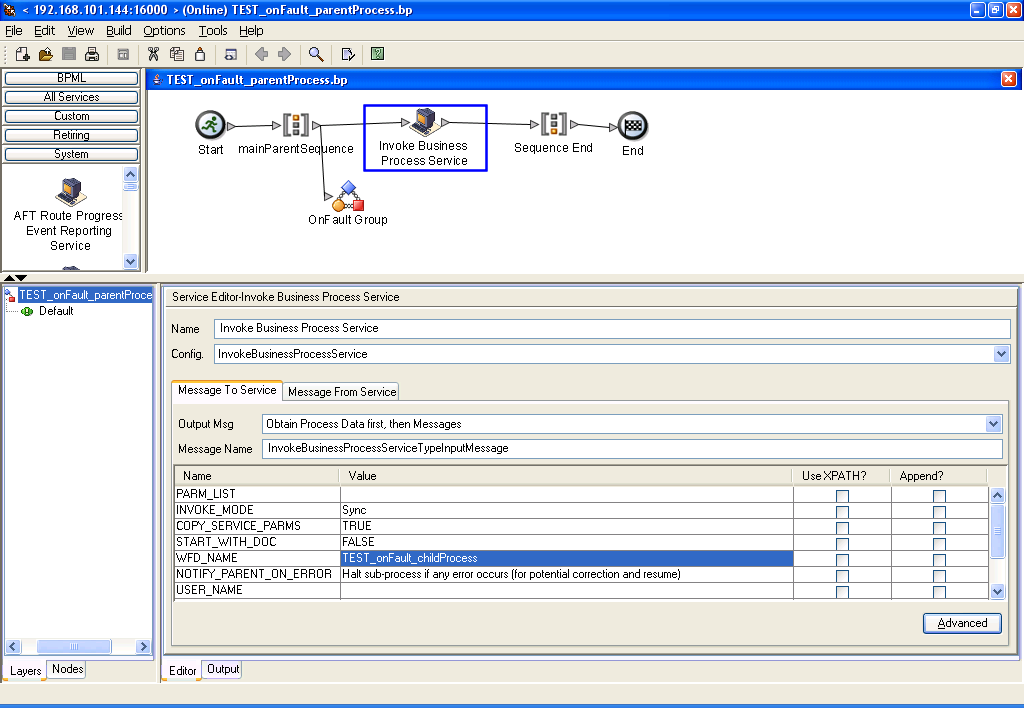The width and height of the screenshot is (1024, 708).
Task: Click the New business process toolbar icon
Action: pos(23,54)
